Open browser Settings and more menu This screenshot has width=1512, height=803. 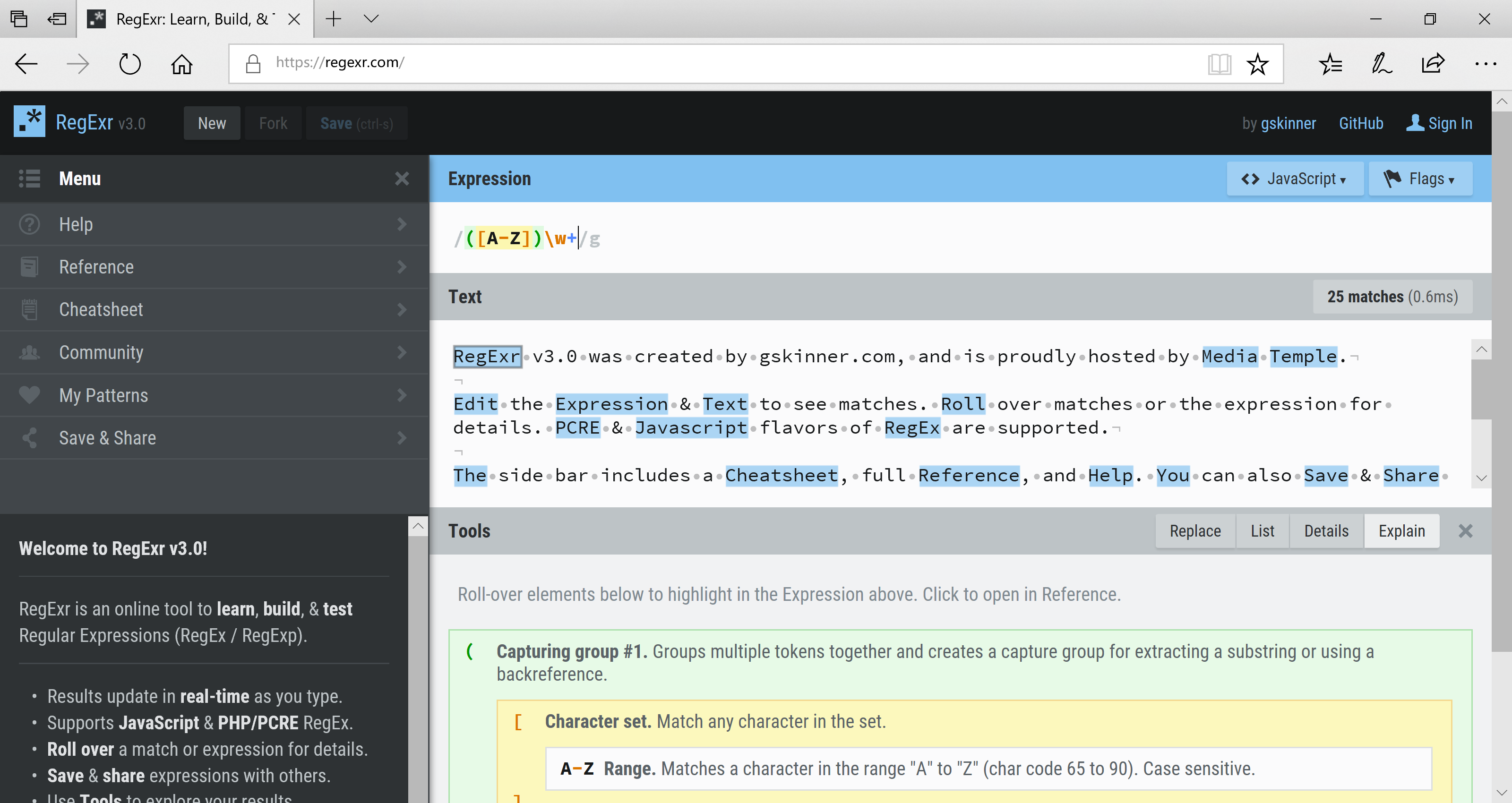pyautogui.click(x=1485, y=63)
